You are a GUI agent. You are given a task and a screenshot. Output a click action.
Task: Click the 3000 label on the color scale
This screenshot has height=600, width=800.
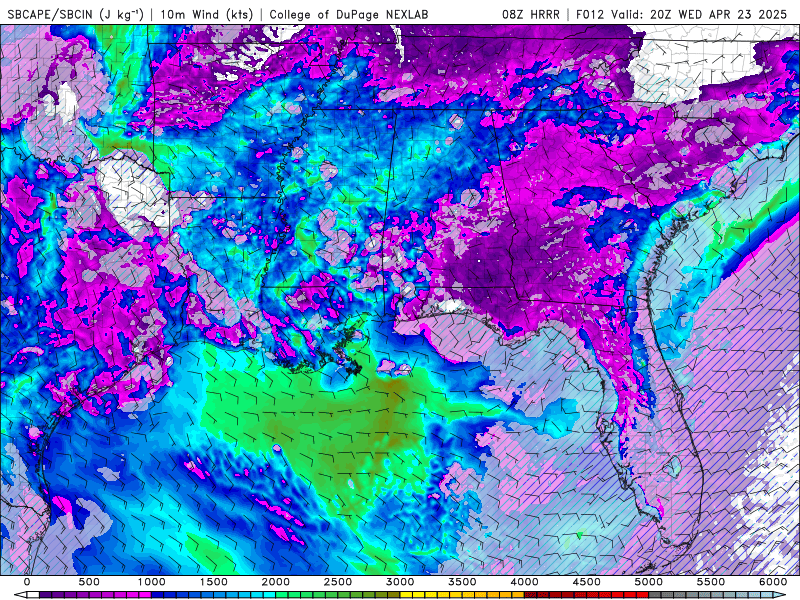coord(401,582)
